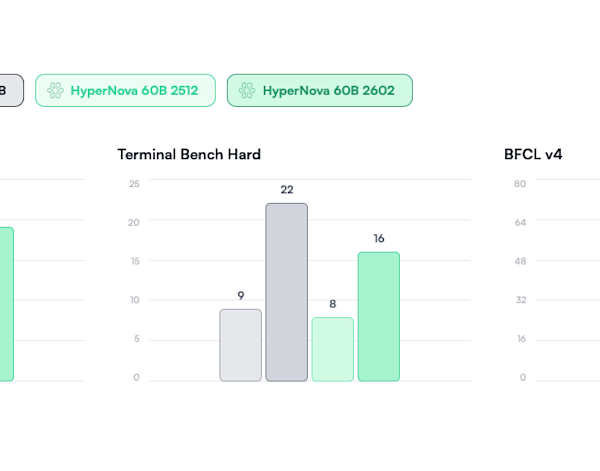Click the 80 axis label on BFCL chart
Screen dimensions: 600x471
click(x=520, y=184)
